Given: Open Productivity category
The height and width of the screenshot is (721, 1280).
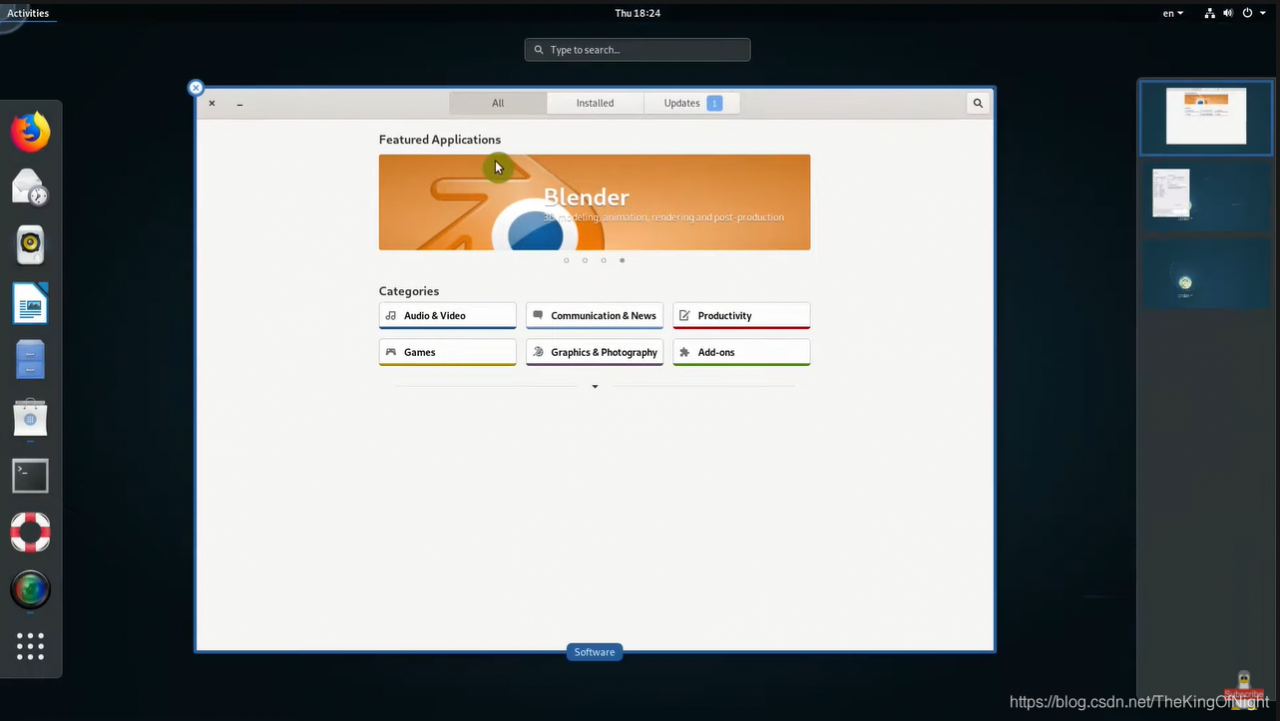Looking at the screenshot, I should click(742, 315).
